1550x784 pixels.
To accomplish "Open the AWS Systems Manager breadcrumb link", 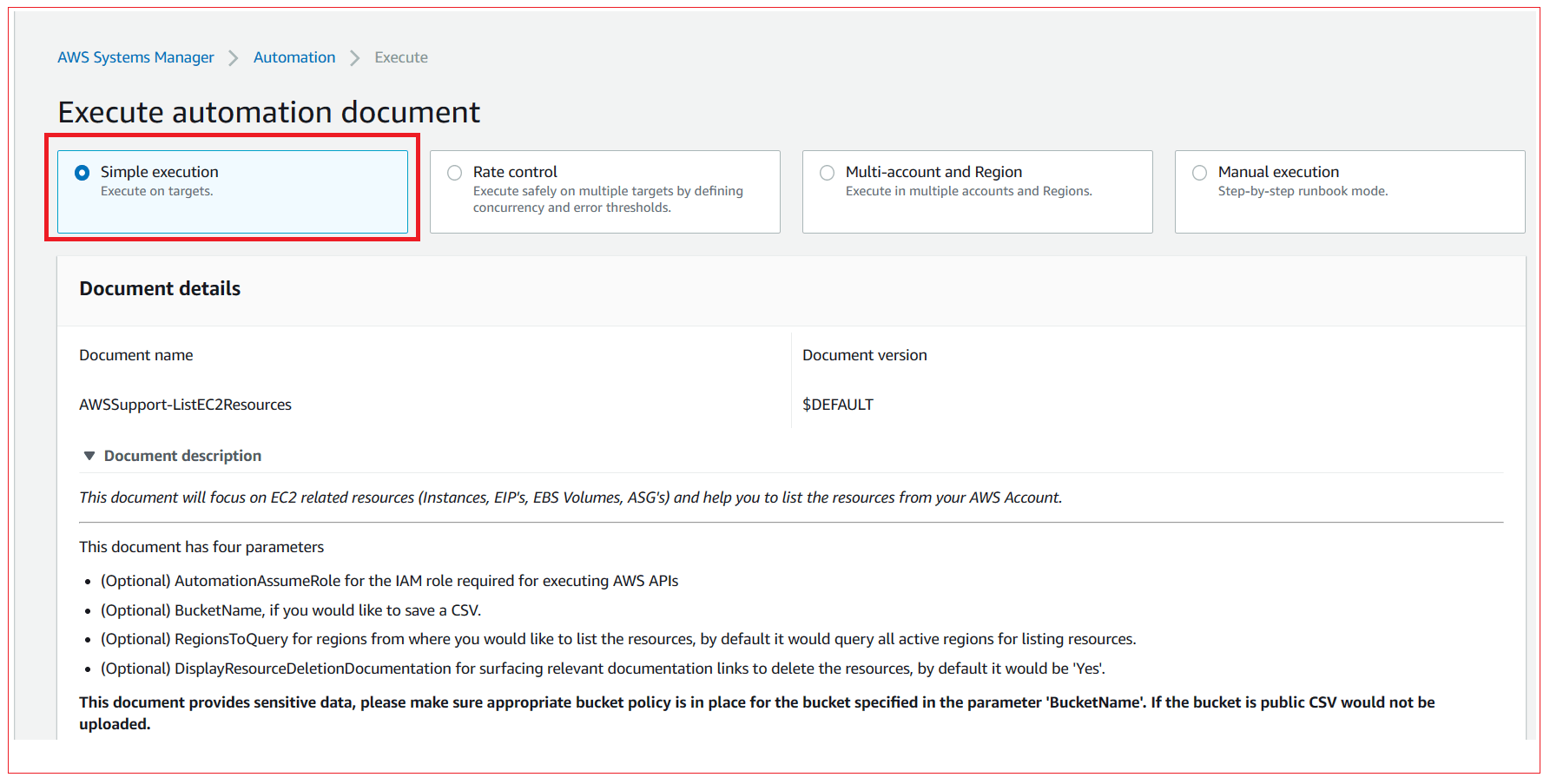I will [x=135, y=56].
